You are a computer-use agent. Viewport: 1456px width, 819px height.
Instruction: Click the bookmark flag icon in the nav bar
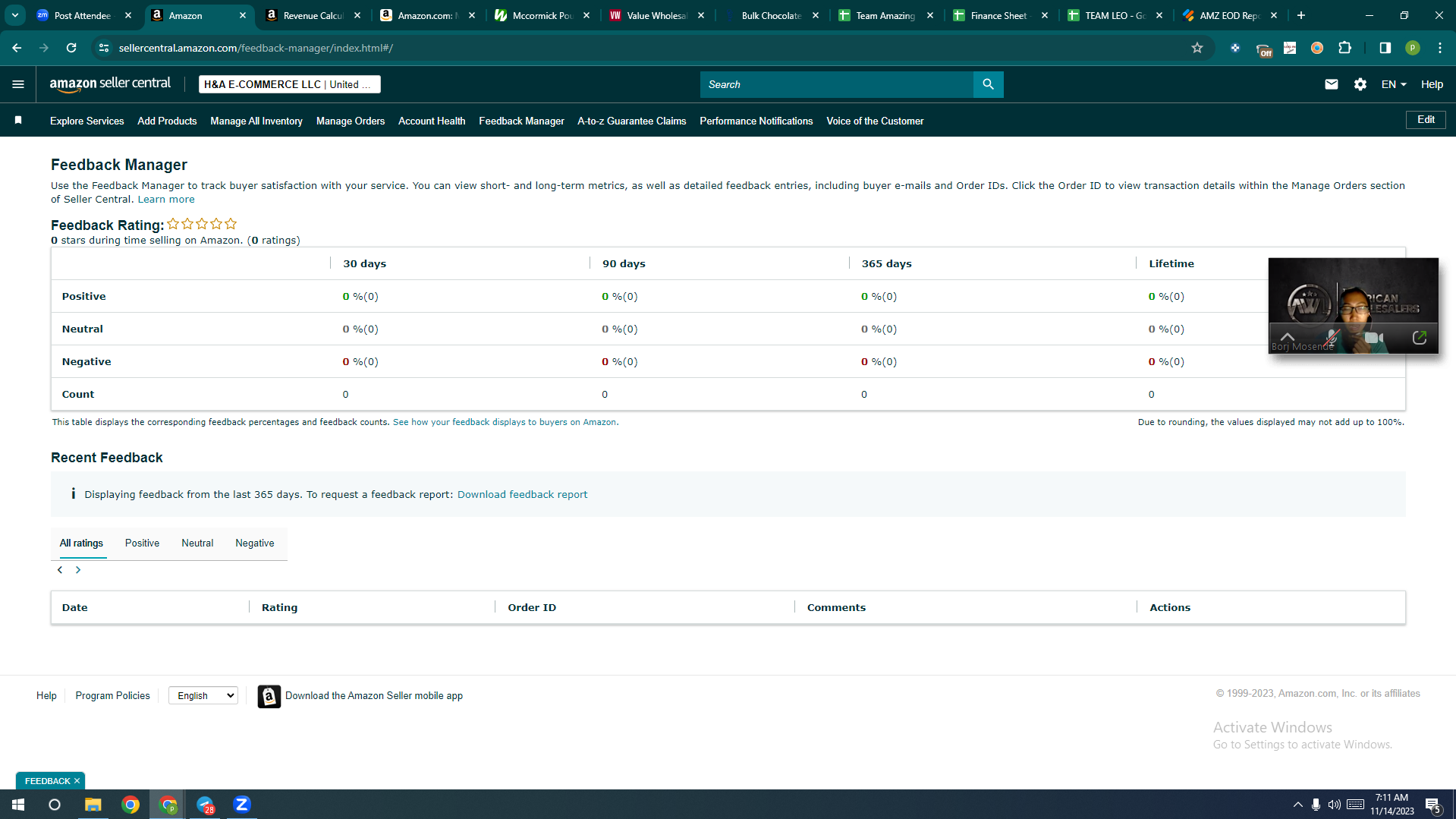[18, 120]
